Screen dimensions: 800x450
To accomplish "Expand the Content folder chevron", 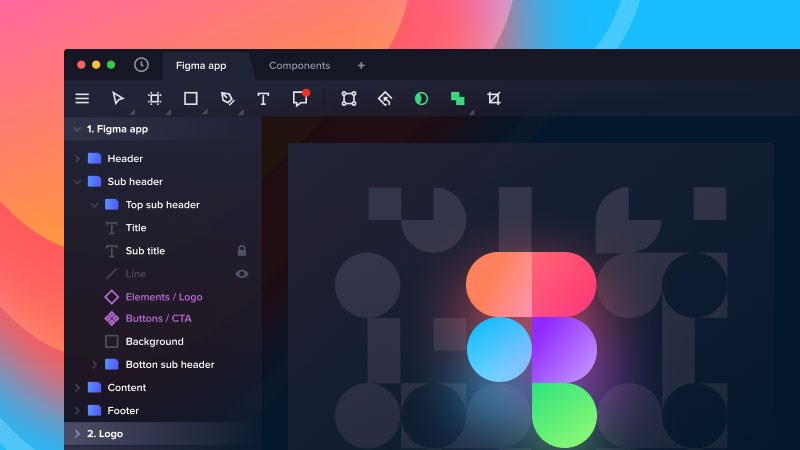I will [x=77, y=388].
